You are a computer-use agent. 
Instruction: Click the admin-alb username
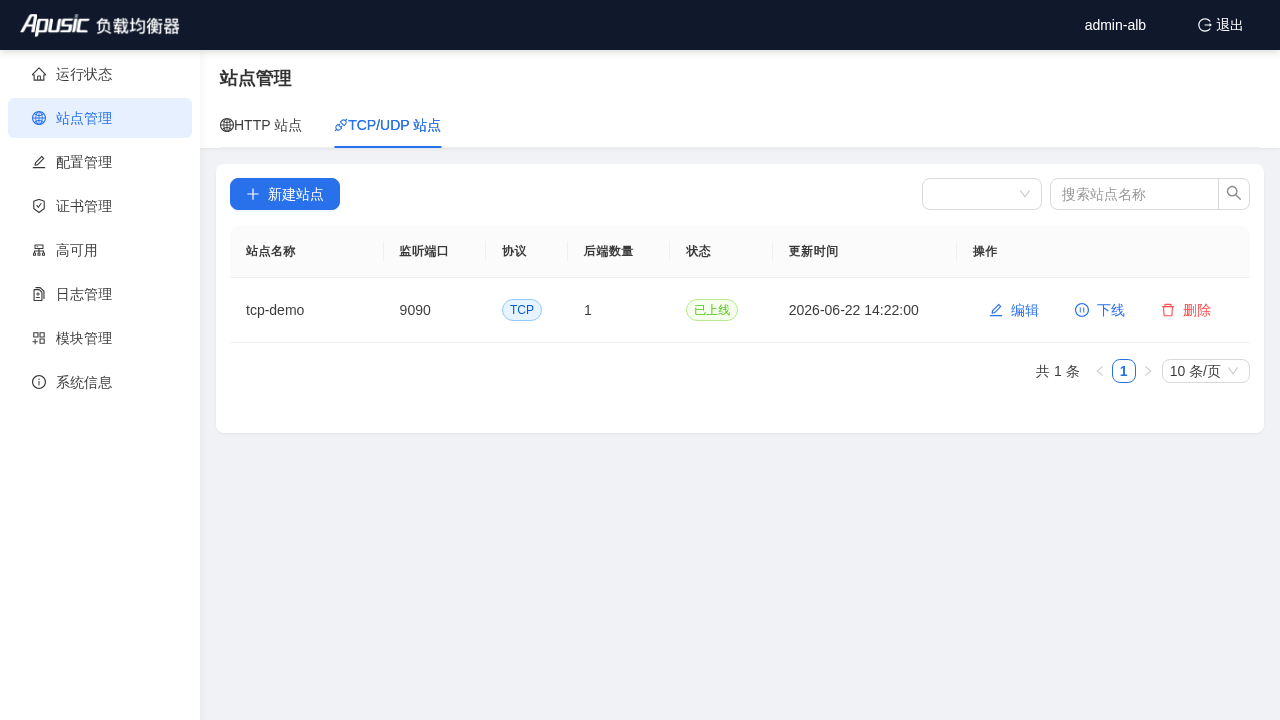point(1115,25)
